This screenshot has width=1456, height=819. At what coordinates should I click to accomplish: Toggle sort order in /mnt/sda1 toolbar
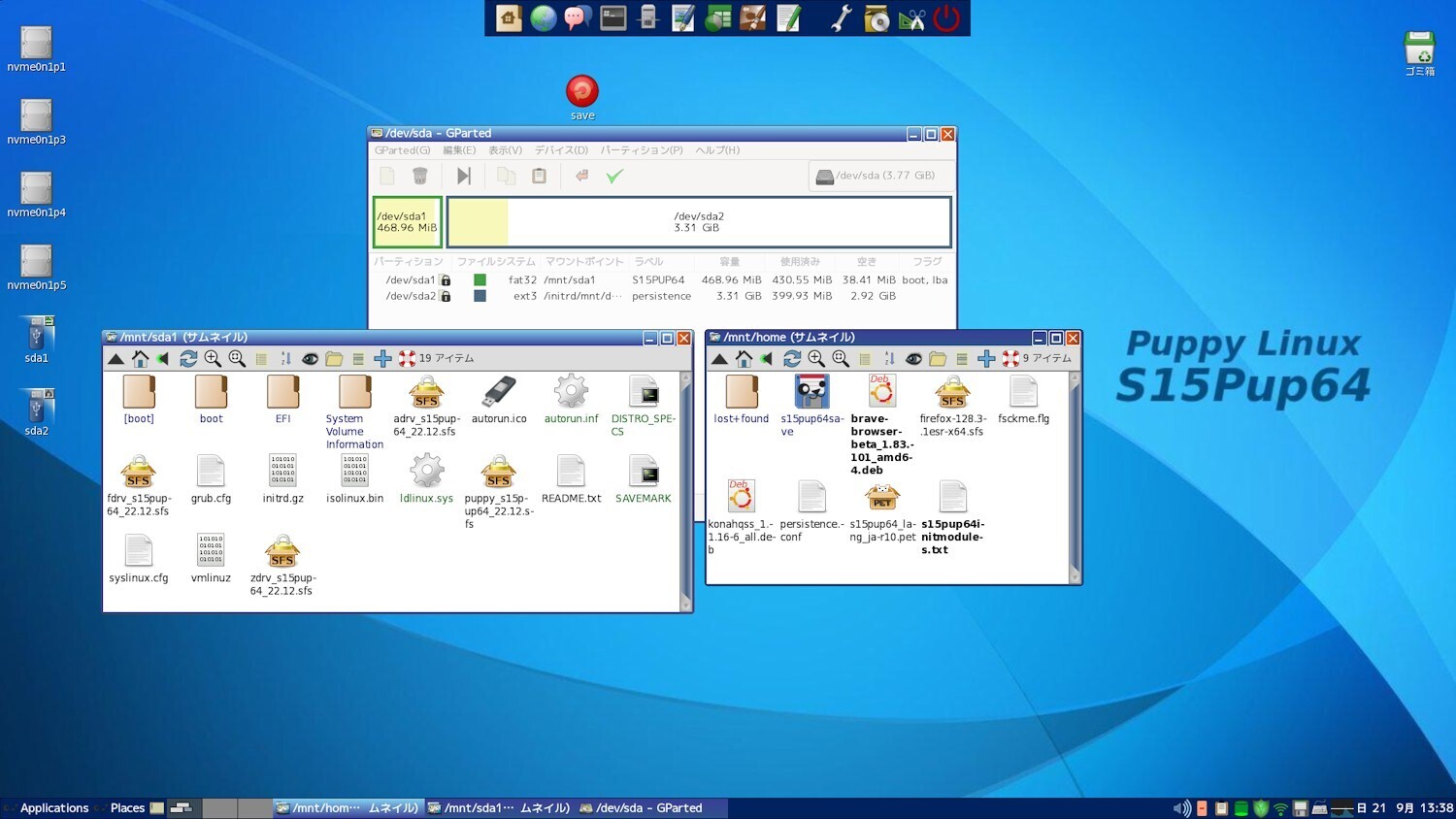pos(285,358)
